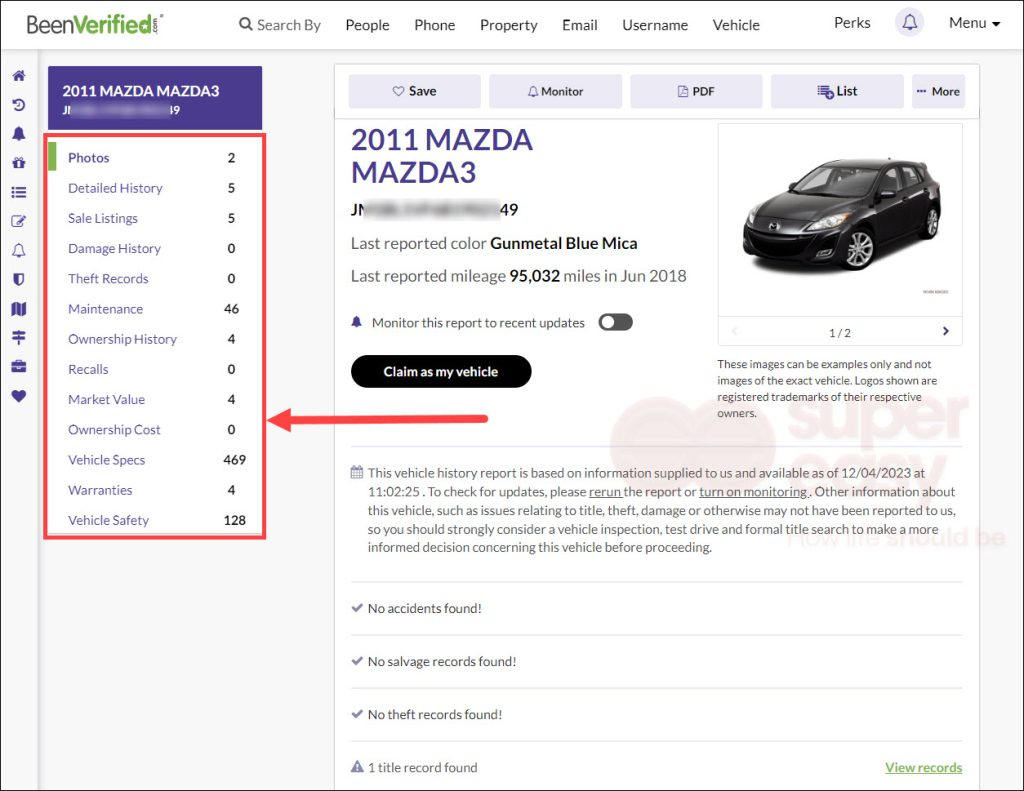Click the notification bell in top header
Viewport: 1024px width, 791px height.
click(909, 23)
